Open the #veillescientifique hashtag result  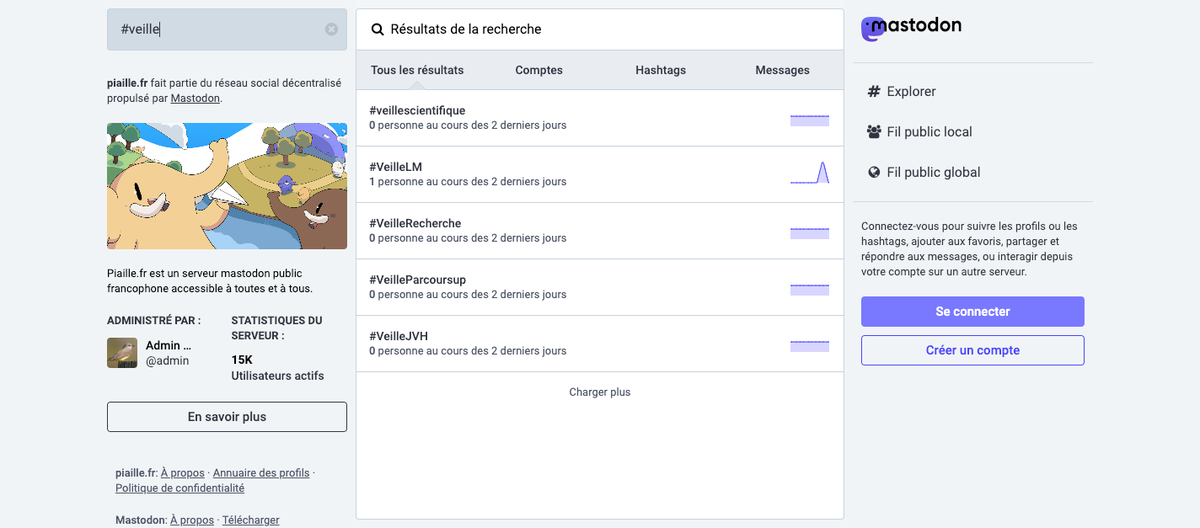pos(417,110)
